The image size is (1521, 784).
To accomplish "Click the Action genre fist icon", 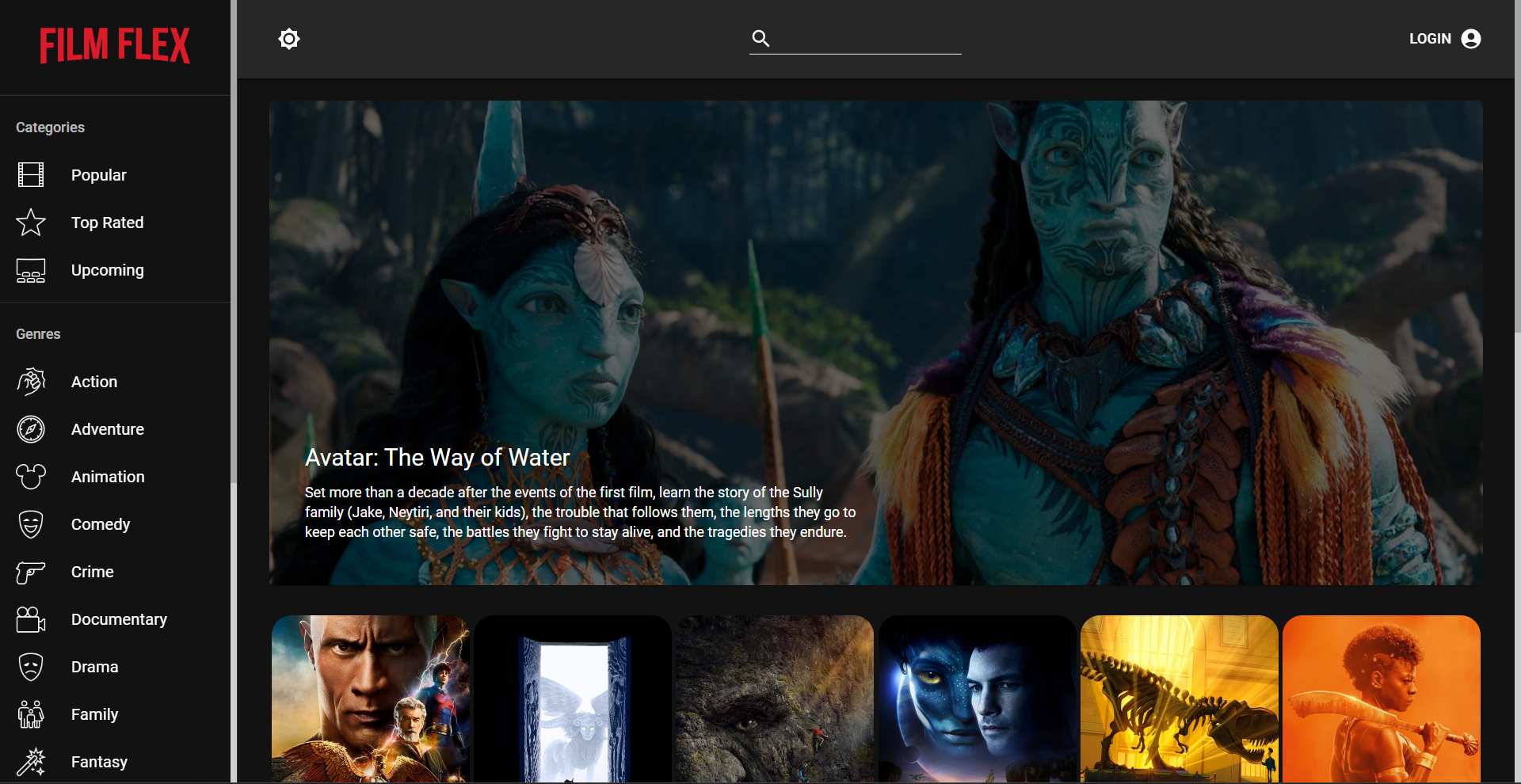I will [31, 382].
